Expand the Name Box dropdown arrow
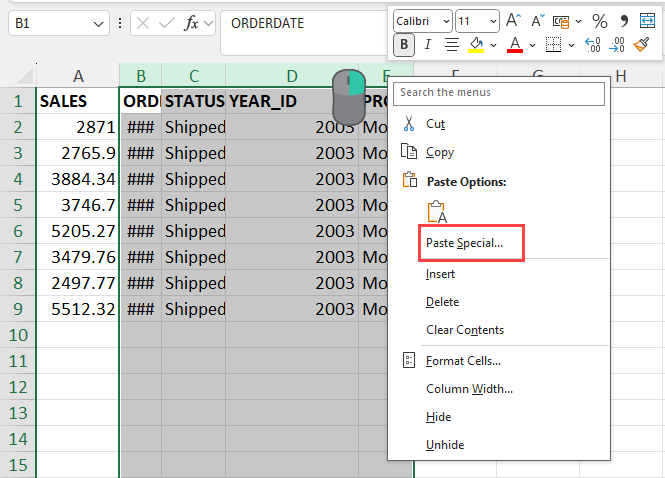The width and height of the screenshot is (665, 478). (x=98, y=23)
